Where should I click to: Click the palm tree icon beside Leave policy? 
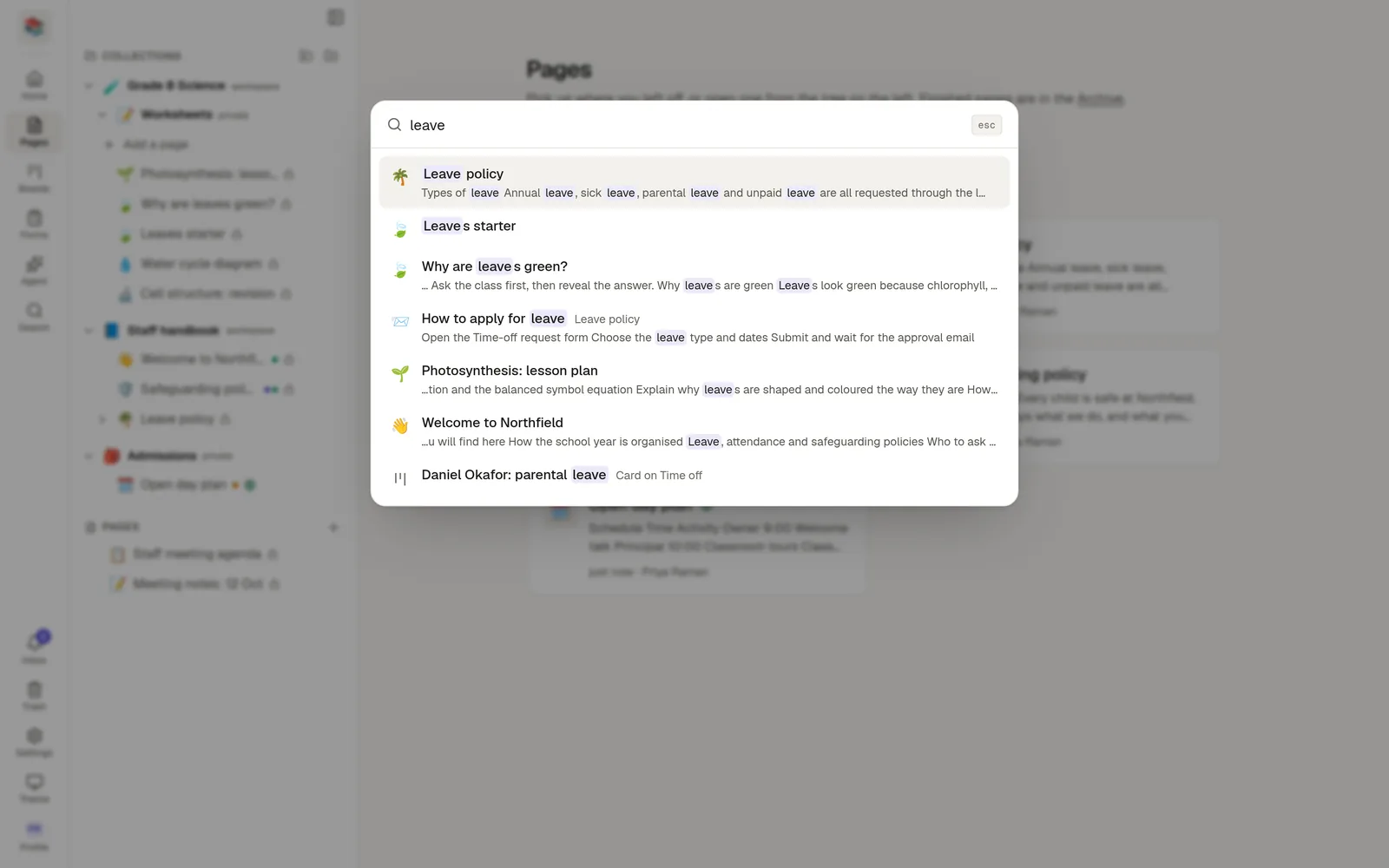click(x=400, y=177)
